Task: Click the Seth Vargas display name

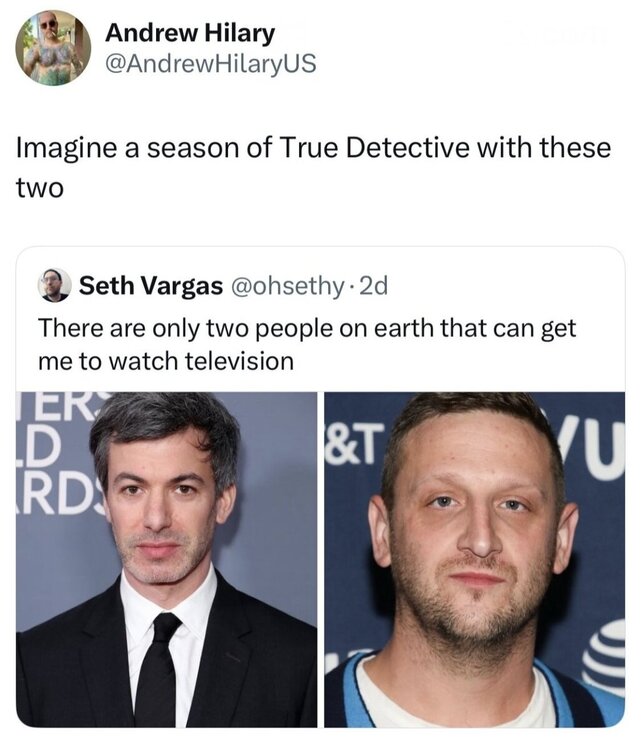Action: (x=151, y=286)
